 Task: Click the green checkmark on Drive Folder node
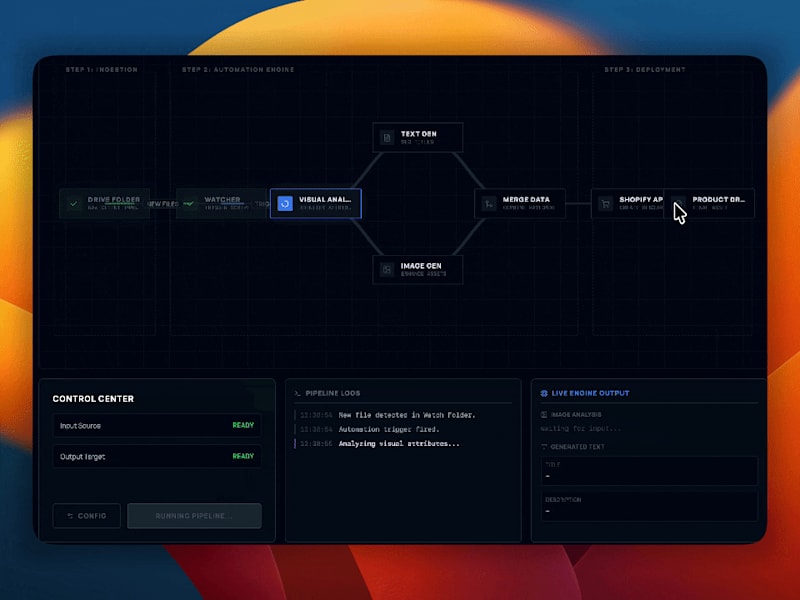click(74, 203)
